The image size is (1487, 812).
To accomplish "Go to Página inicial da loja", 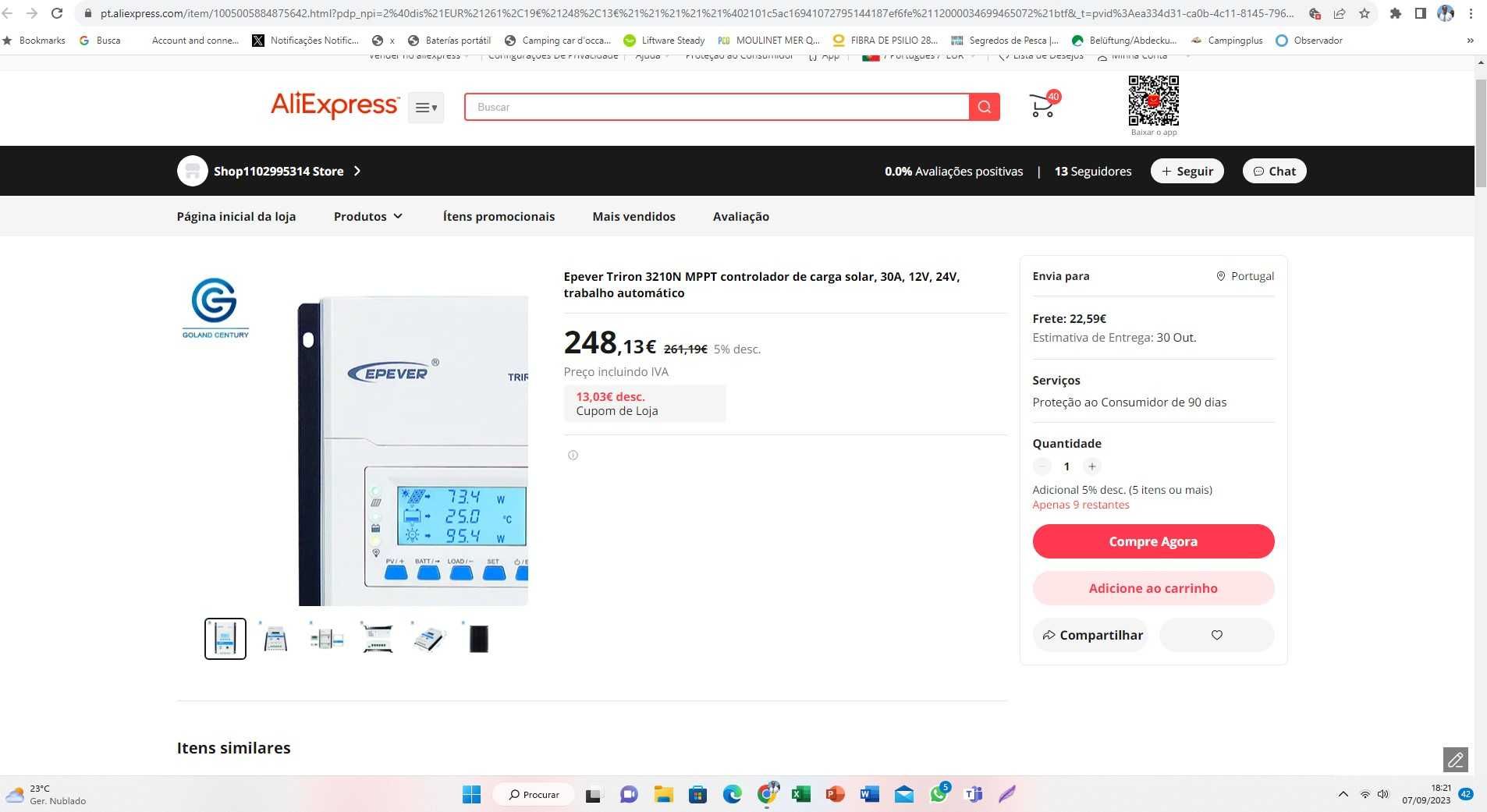I will click(236, 216).
